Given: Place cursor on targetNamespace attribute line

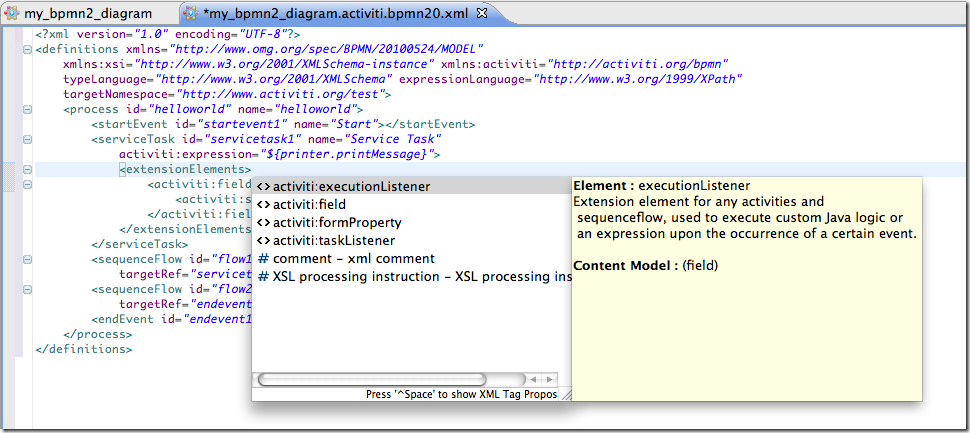Looking at the screenshot, I should click(226, 95).
